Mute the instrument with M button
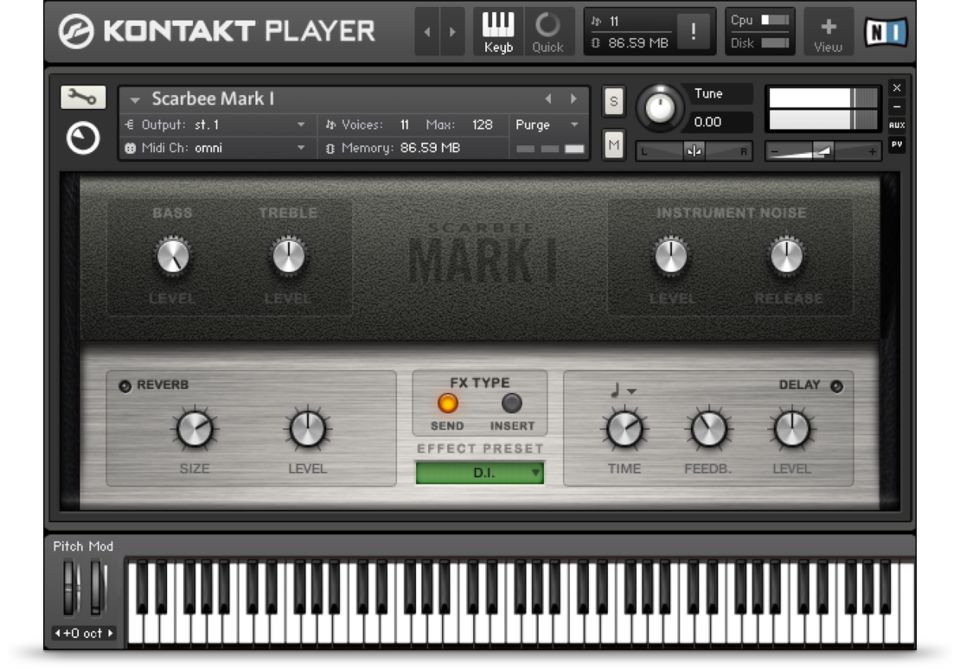Image resolution: width=960 pixels, height=670 pixels. coord(613,145)
